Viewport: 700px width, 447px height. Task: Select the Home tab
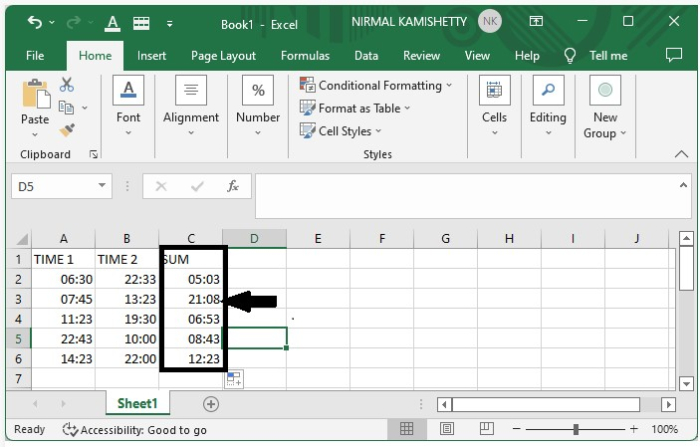(95, 56)
